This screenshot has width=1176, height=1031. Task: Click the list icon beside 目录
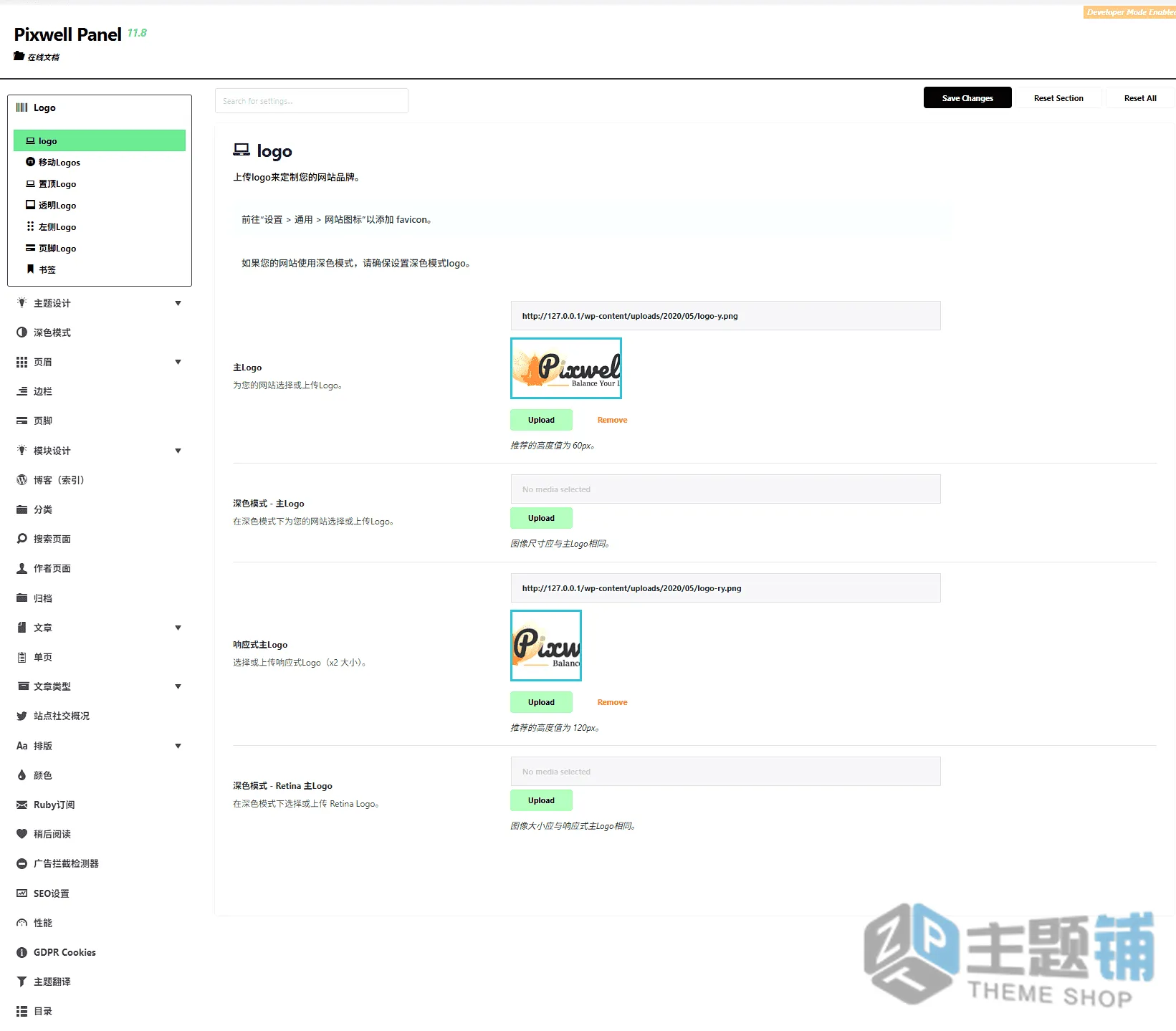click(x=21, y=1011)
